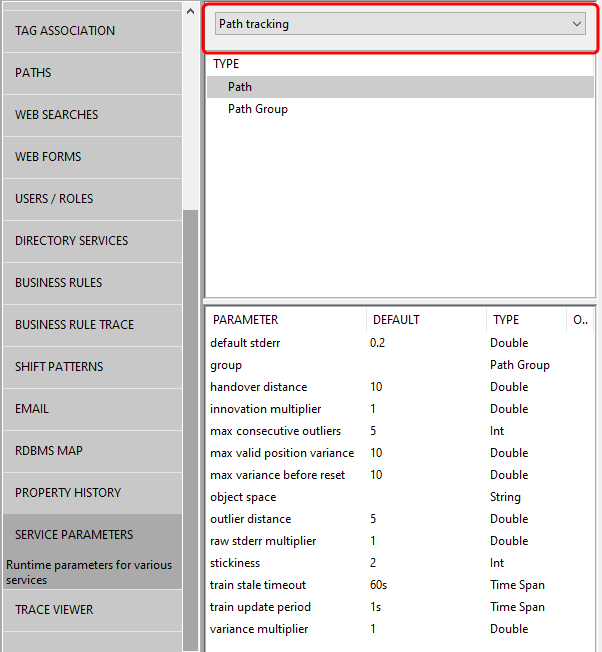Screen dimensions: 602x652
Task: Select the train update period parameter
Action: click(400, 607)
